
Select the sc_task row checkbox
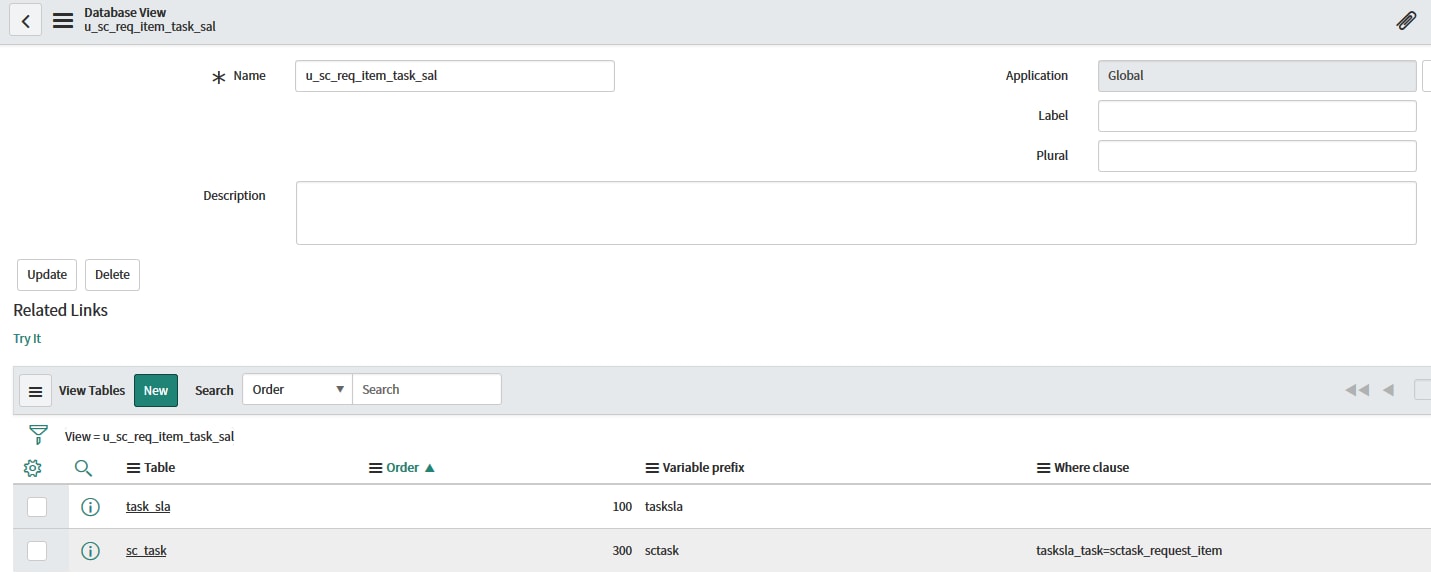point(37,551)
